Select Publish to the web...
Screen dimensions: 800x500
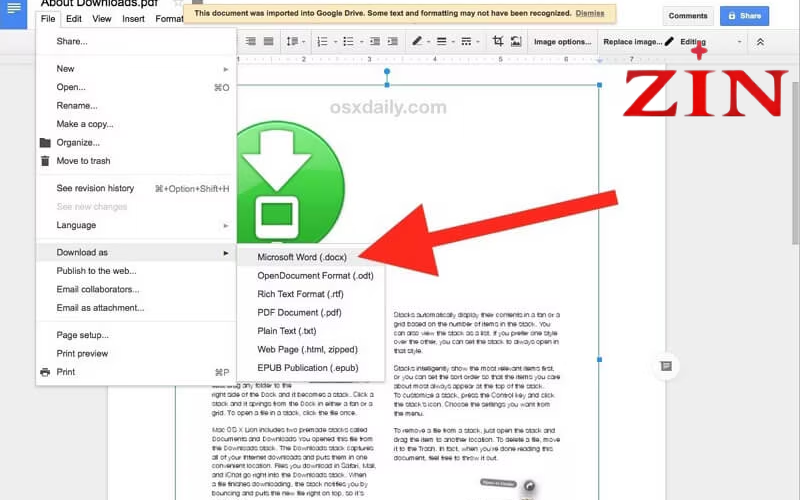136,271
